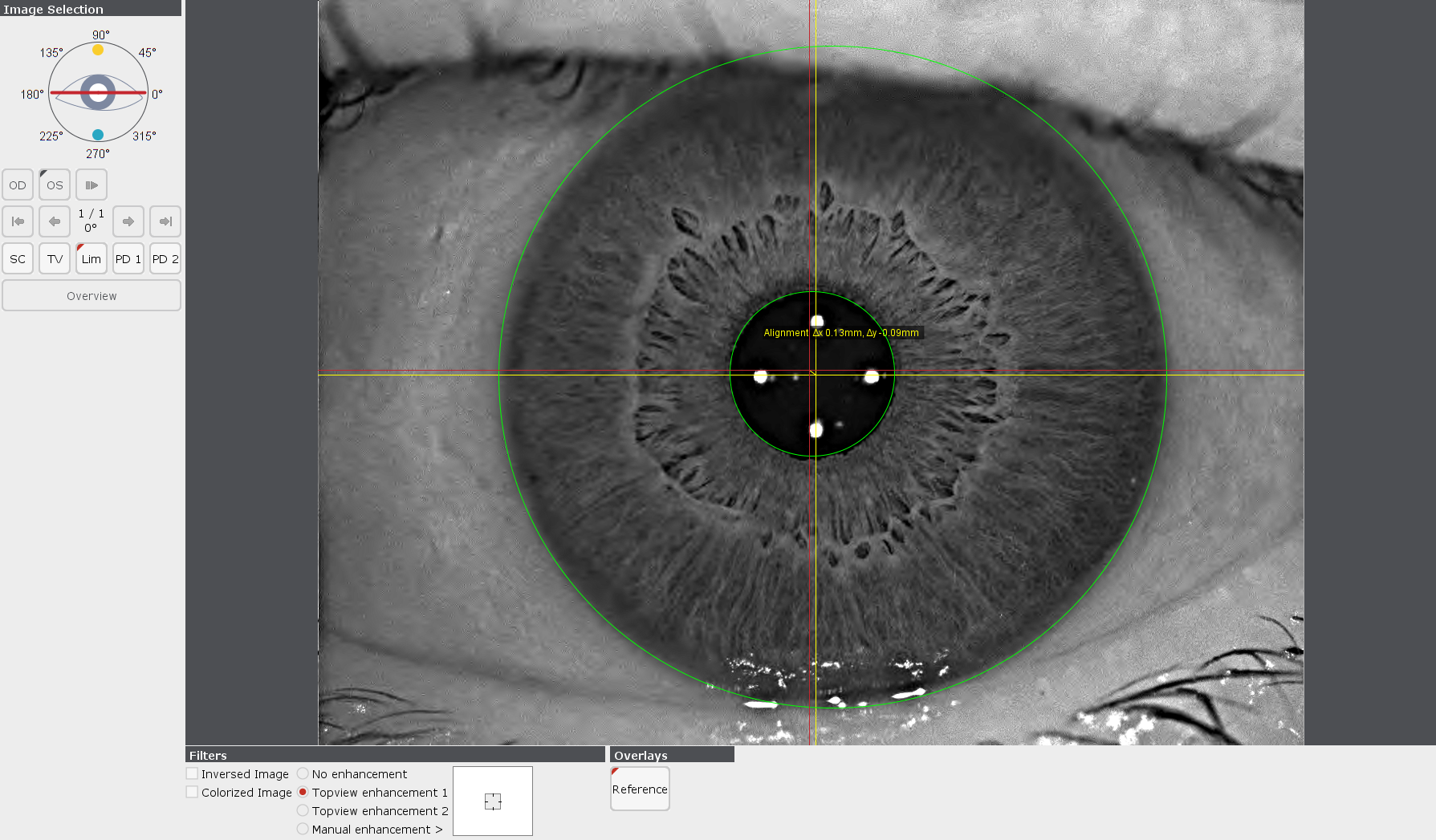Toggle the Reference overlay
Screen dimensions: 1436x840
[x=639, y=789]
